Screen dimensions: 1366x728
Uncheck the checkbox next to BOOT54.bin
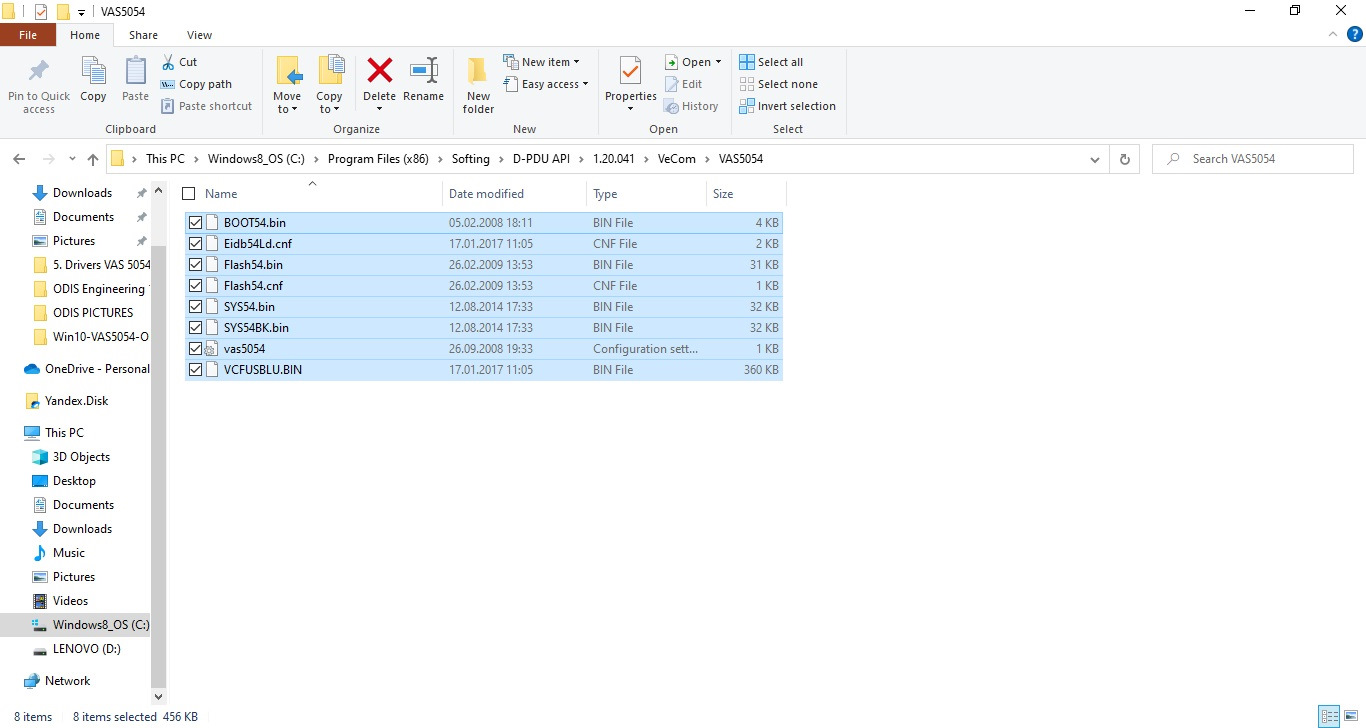coord(195,222)
